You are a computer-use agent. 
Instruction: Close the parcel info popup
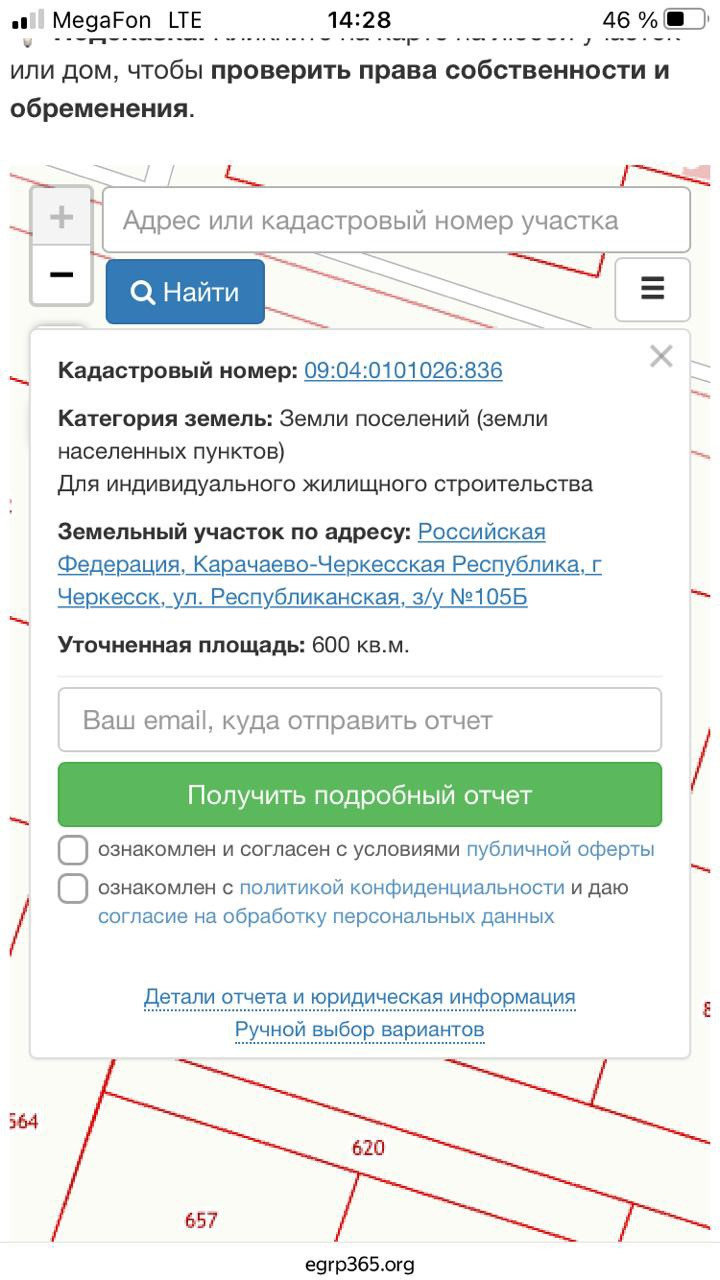(661, 356)
